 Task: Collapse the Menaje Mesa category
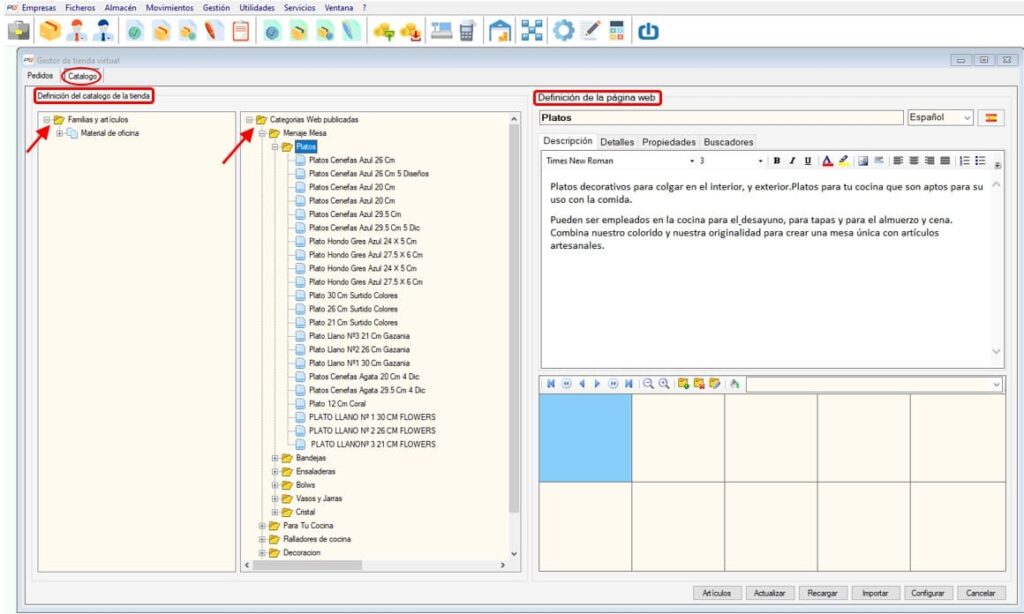(x=262, y=133)
